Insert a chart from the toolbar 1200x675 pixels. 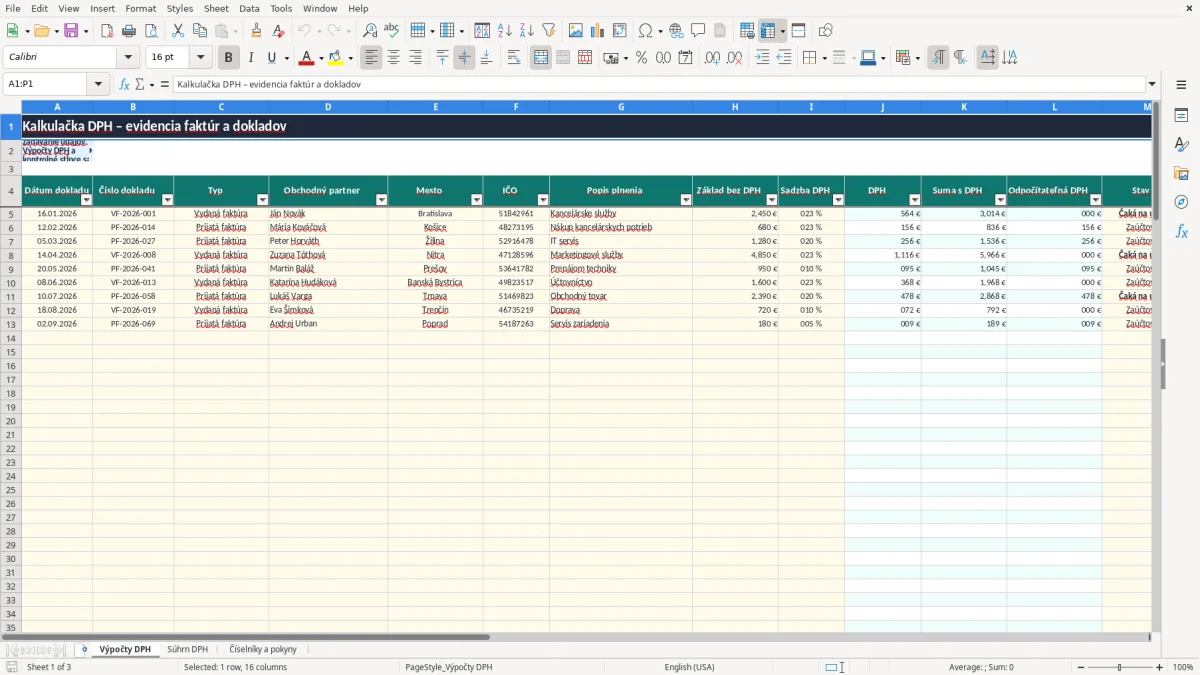click(598, 31)
